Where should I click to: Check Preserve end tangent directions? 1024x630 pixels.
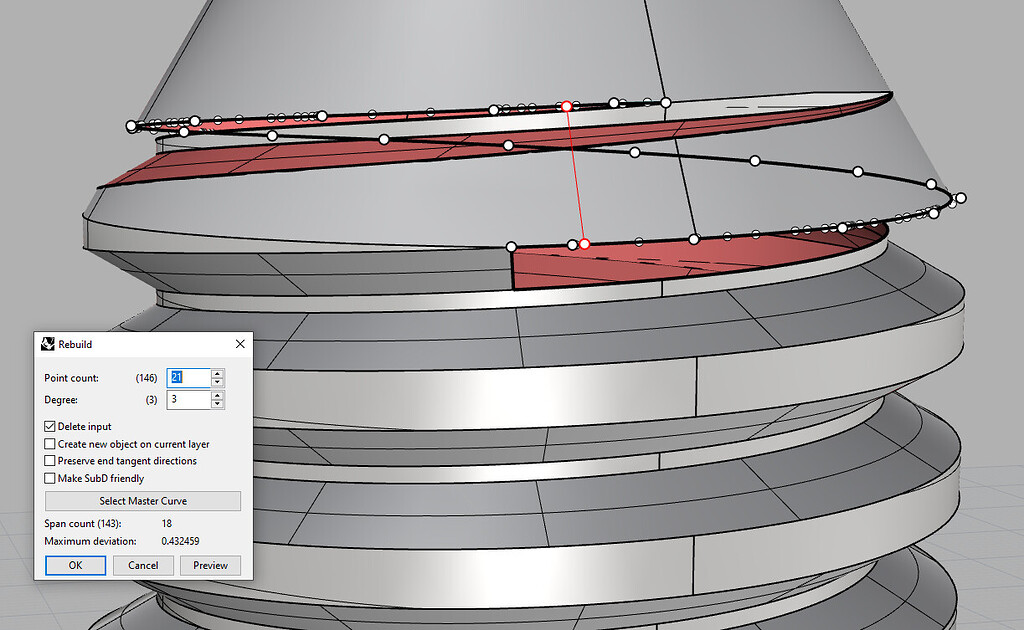pyautogui.click(x=49, y=461)
